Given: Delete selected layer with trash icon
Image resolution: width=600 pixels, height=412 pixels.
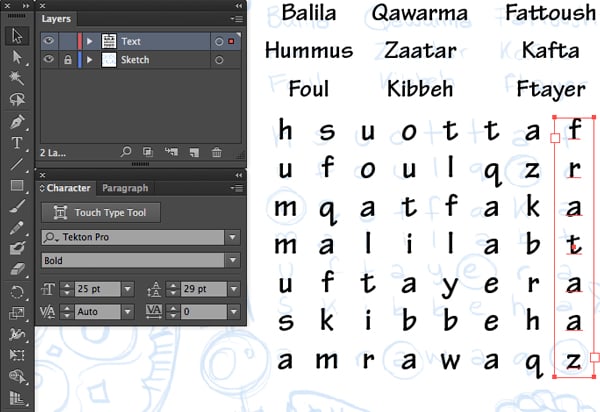Looking at the screenshot, I should coord(217,152).
